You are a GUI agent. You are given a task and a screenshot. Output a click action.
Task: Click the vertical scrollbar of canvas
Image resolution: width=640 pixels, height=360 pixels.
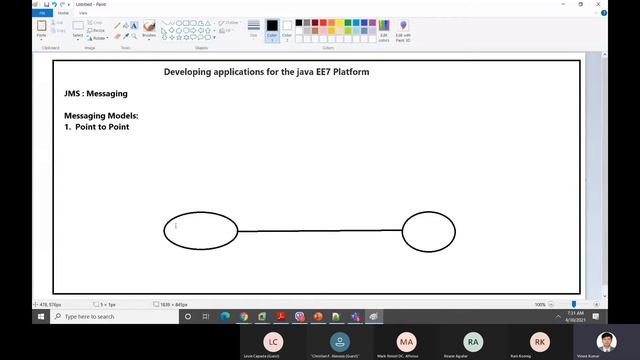click(604, 176)
